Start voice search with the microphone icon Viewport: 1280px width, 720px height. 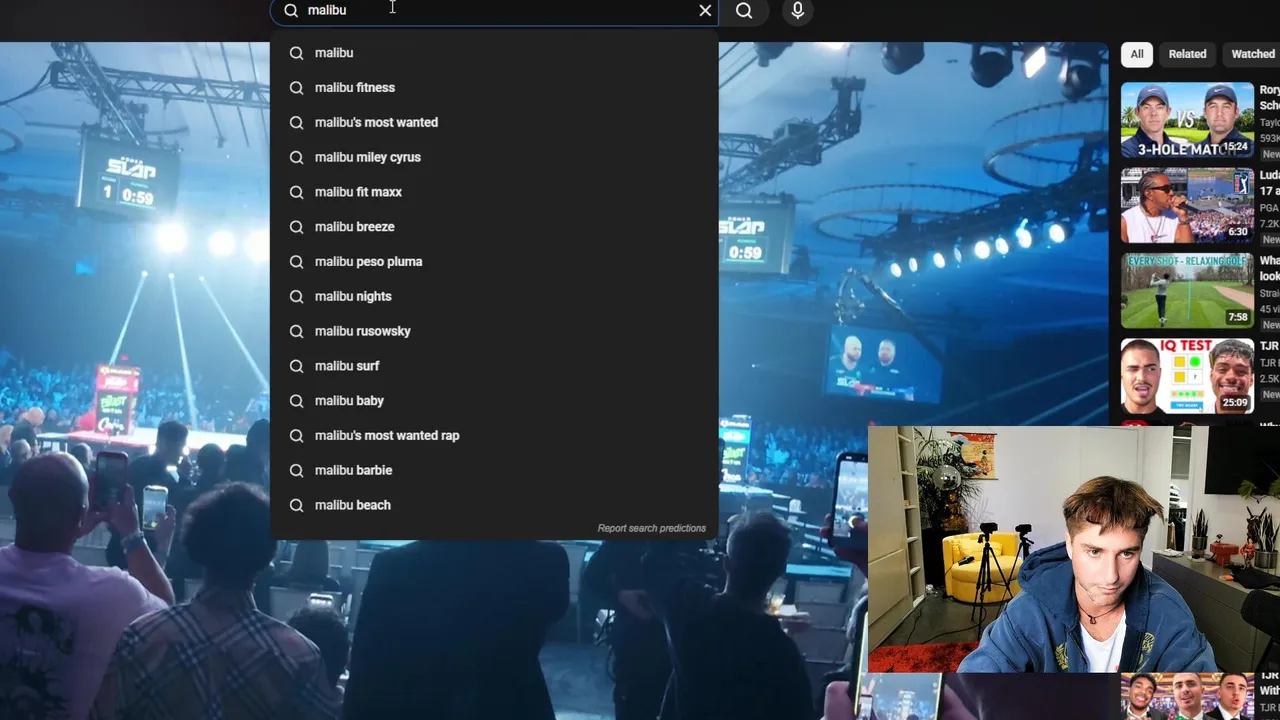797,10
